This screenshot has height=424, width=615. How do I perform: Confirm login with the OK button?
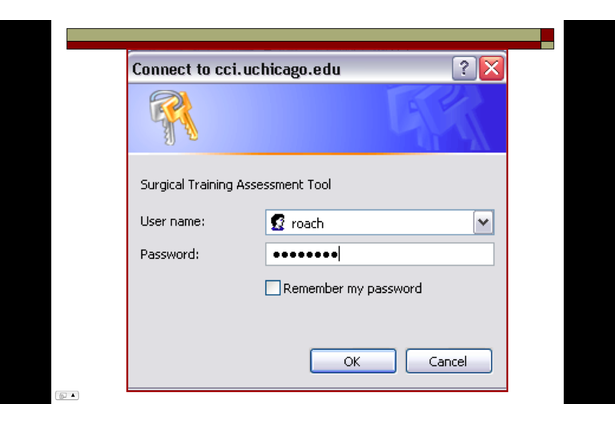(x=353, y=361)
